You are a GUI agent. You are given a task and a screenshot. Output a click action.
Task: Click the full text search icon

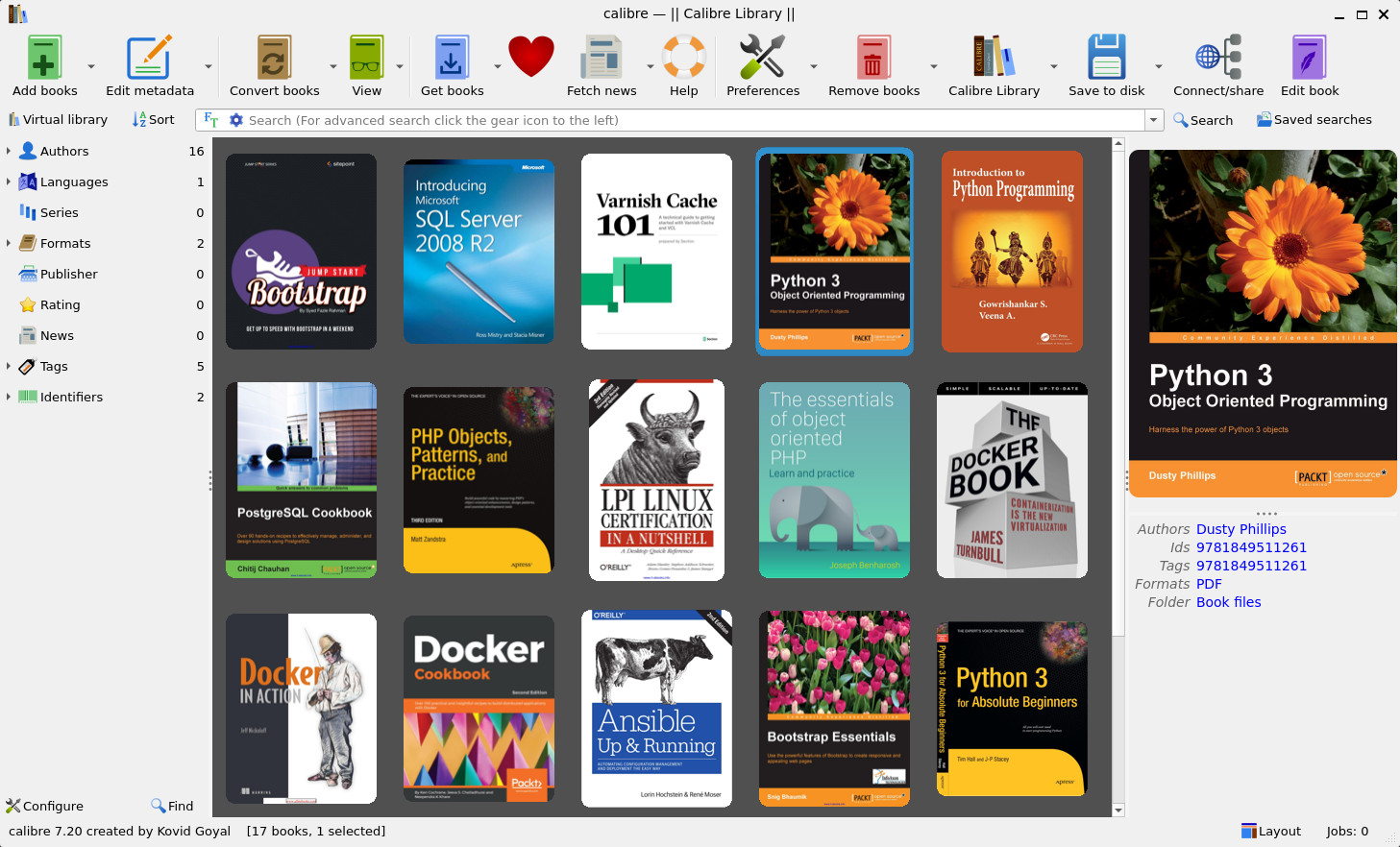point(211,120)
